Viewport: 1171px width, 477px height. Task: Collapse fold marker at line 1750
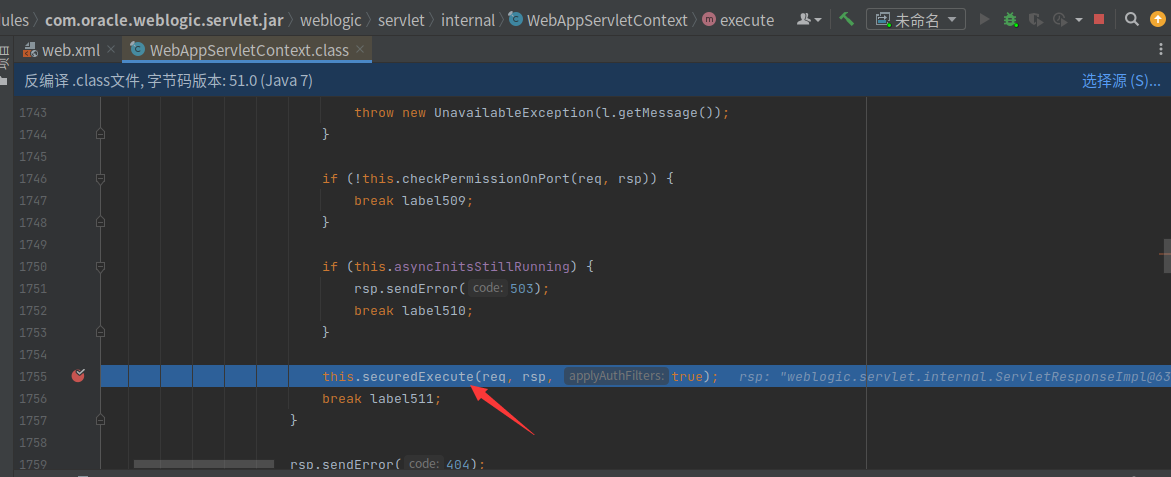pos(101,266)
